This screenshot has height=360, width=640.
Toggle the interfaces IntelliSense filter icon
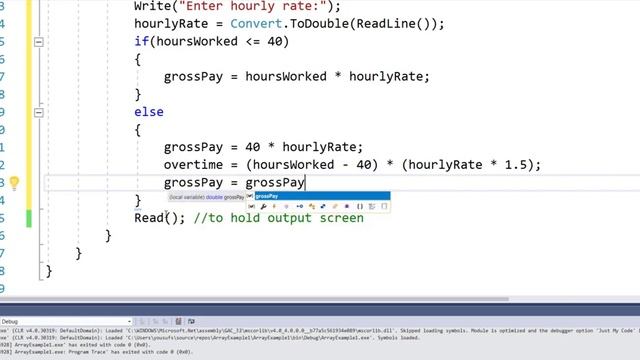coord(300,206)
